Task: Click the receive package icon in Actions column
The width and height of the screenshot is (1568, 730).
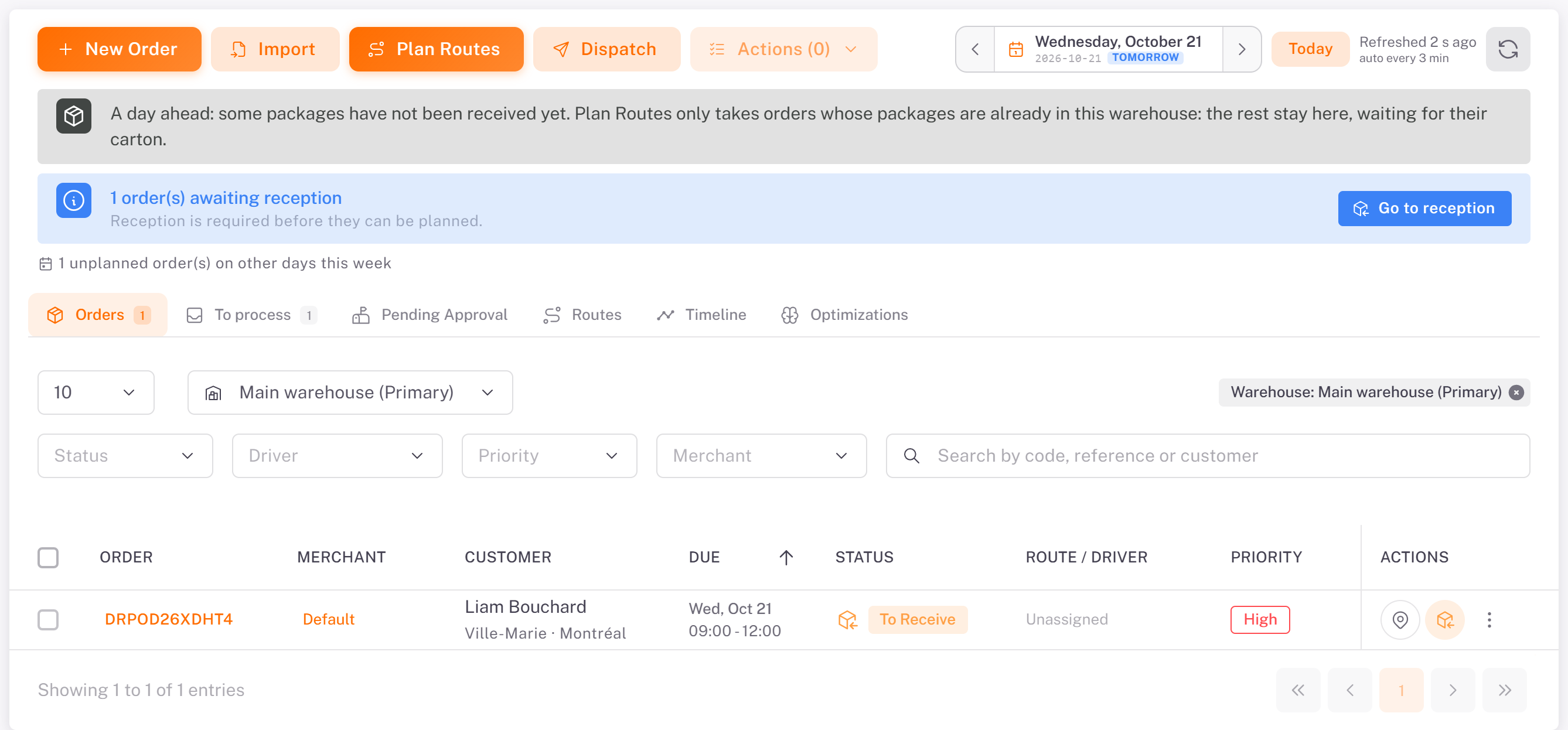Action: coord(1444,619)
